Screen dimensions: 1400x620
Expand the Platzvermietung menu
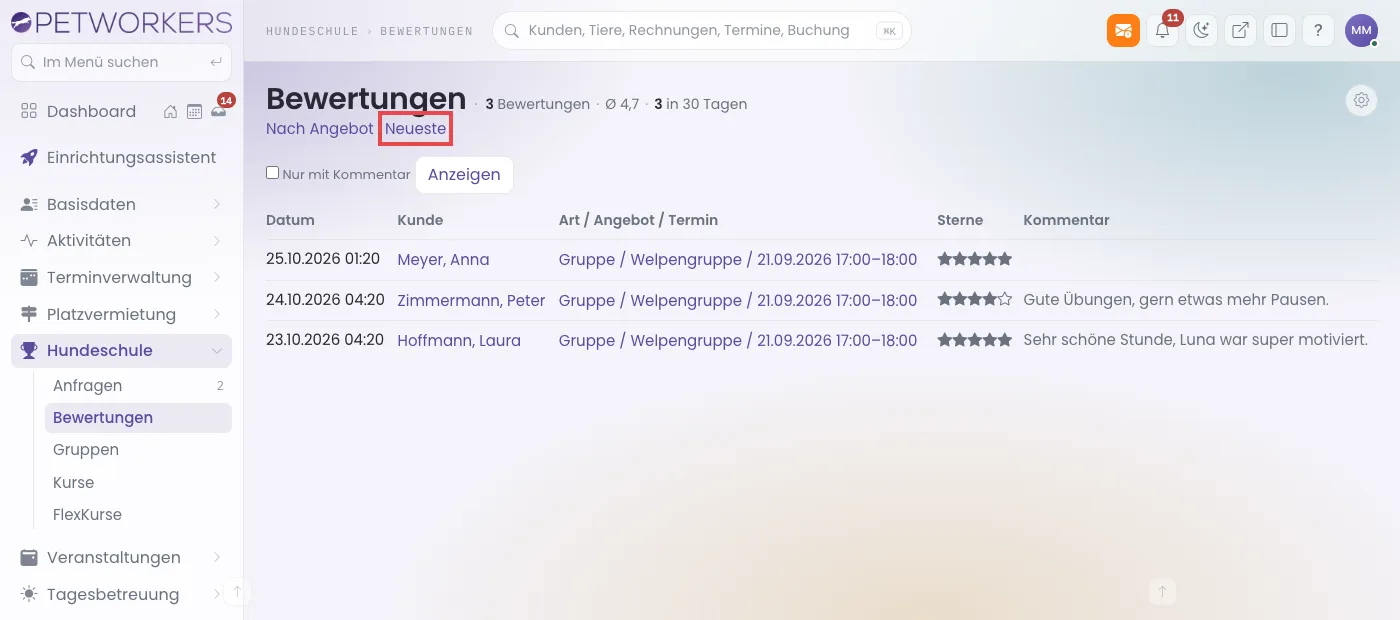121,314
